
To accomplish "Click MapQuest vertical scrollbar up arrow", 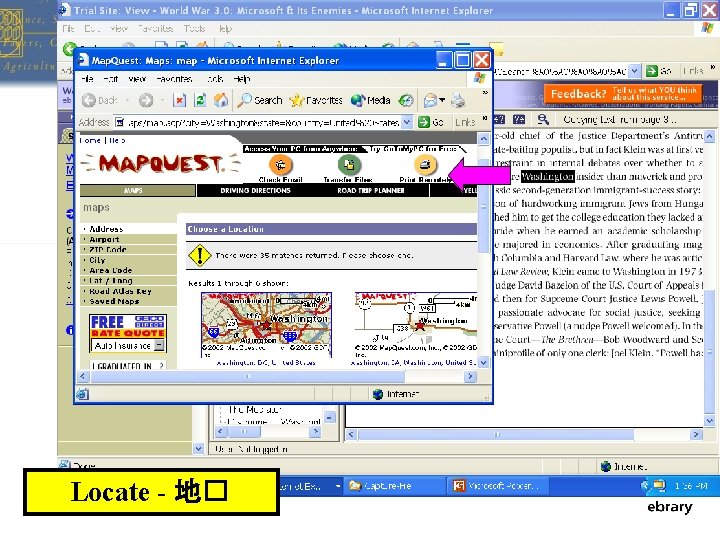I will click(x=484, y=138).
